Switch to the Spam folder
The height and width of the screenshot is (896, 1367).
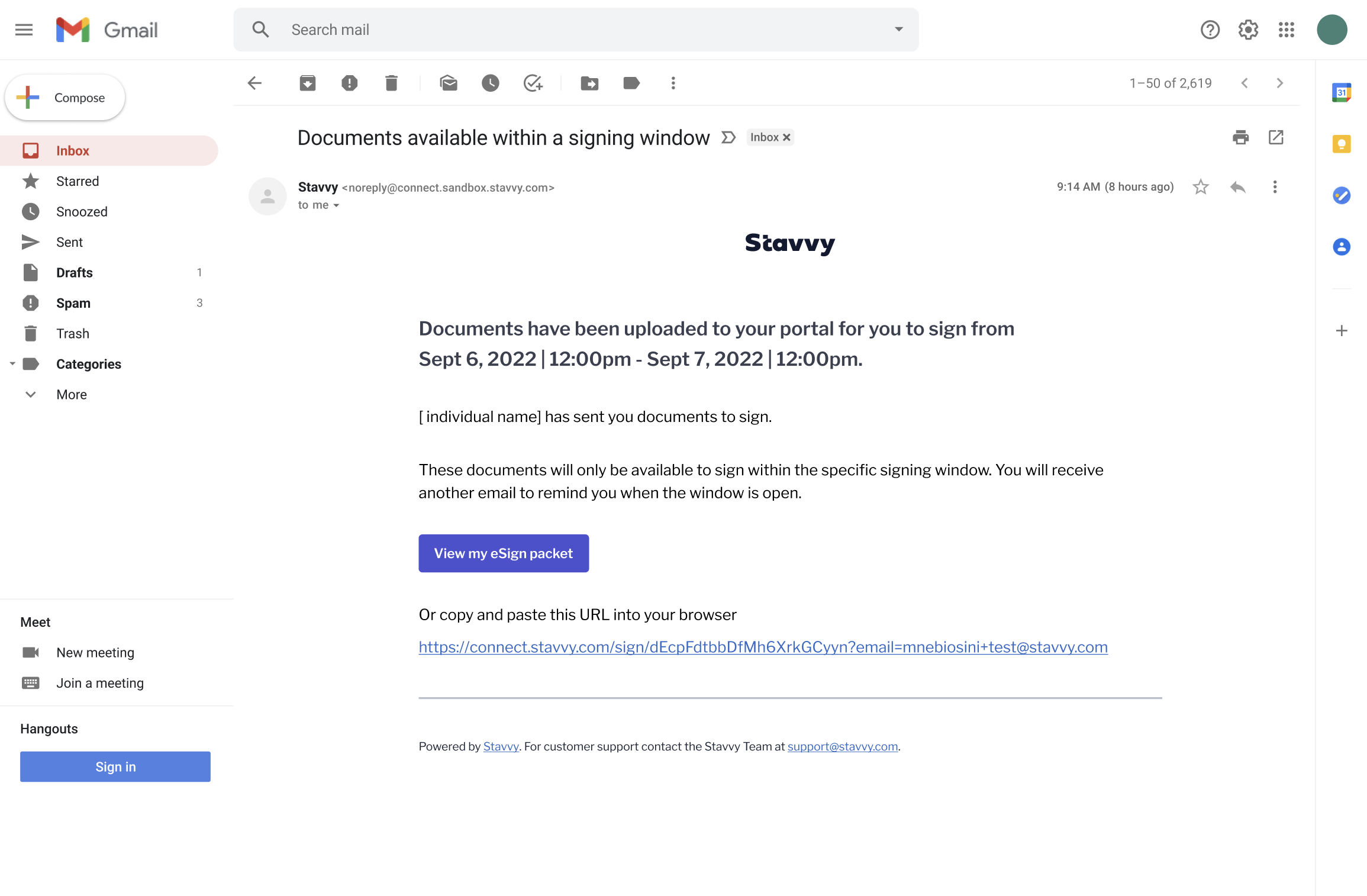pyautogui.click(x=73, y=303)
